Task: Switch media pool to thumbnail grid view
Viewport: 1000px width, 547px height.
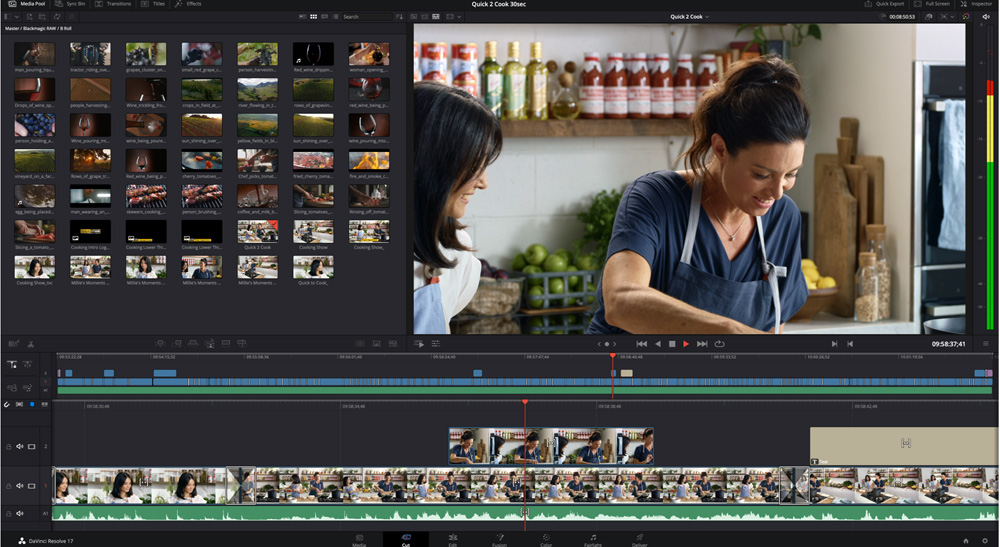Action: click(313, 17)
